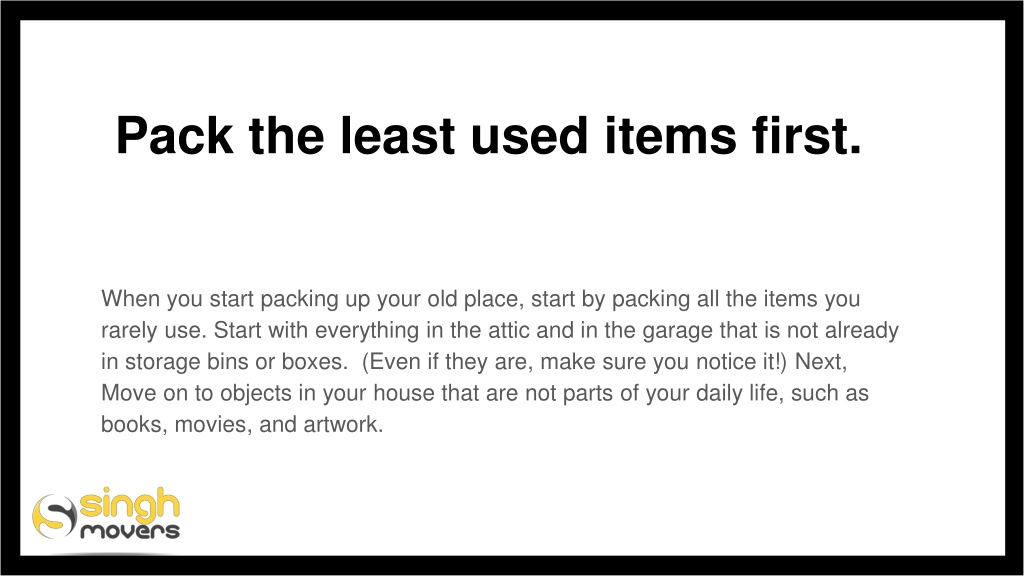
Task: Click the Singh Movers swirl logo icon
Action: (54, 516)
